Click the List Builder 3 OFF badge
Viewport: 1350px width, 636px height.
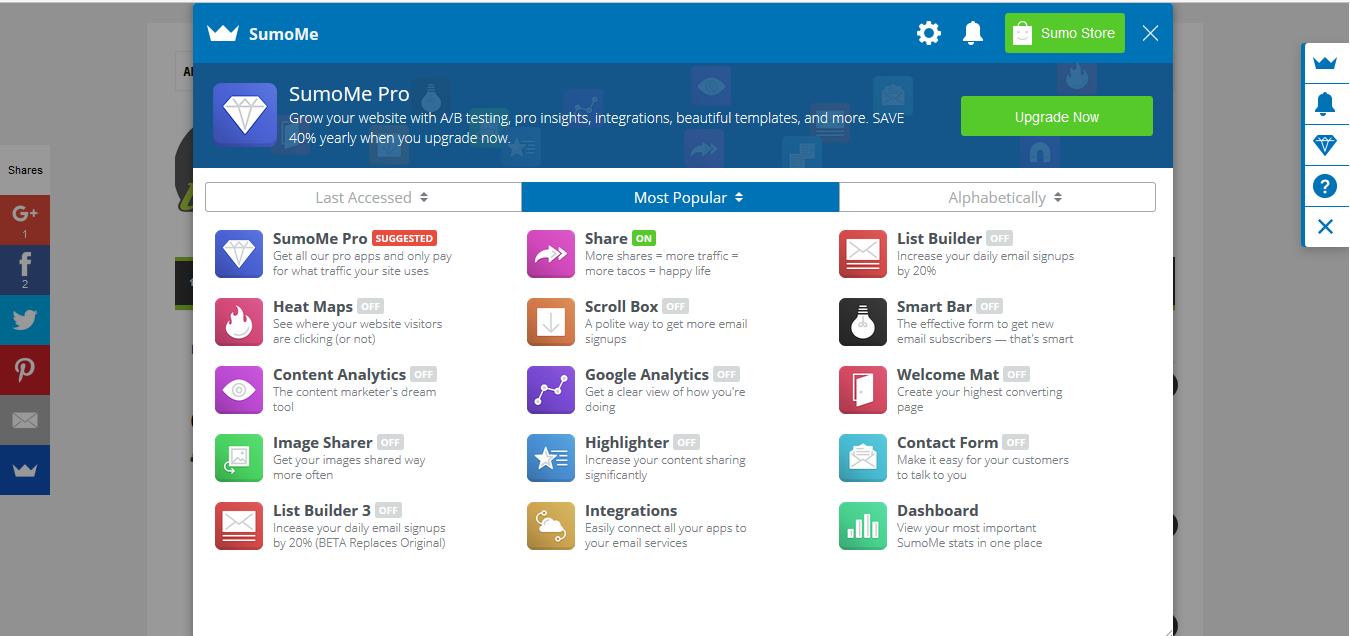[388, 510]
